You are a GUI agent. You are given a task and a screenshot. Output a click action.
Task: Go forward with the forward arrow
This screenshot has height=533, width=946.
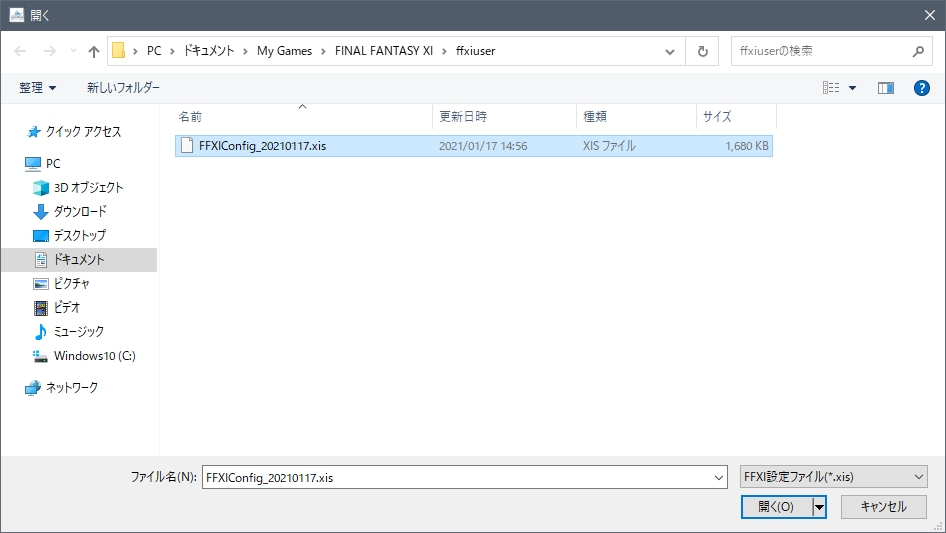(49, 51)
